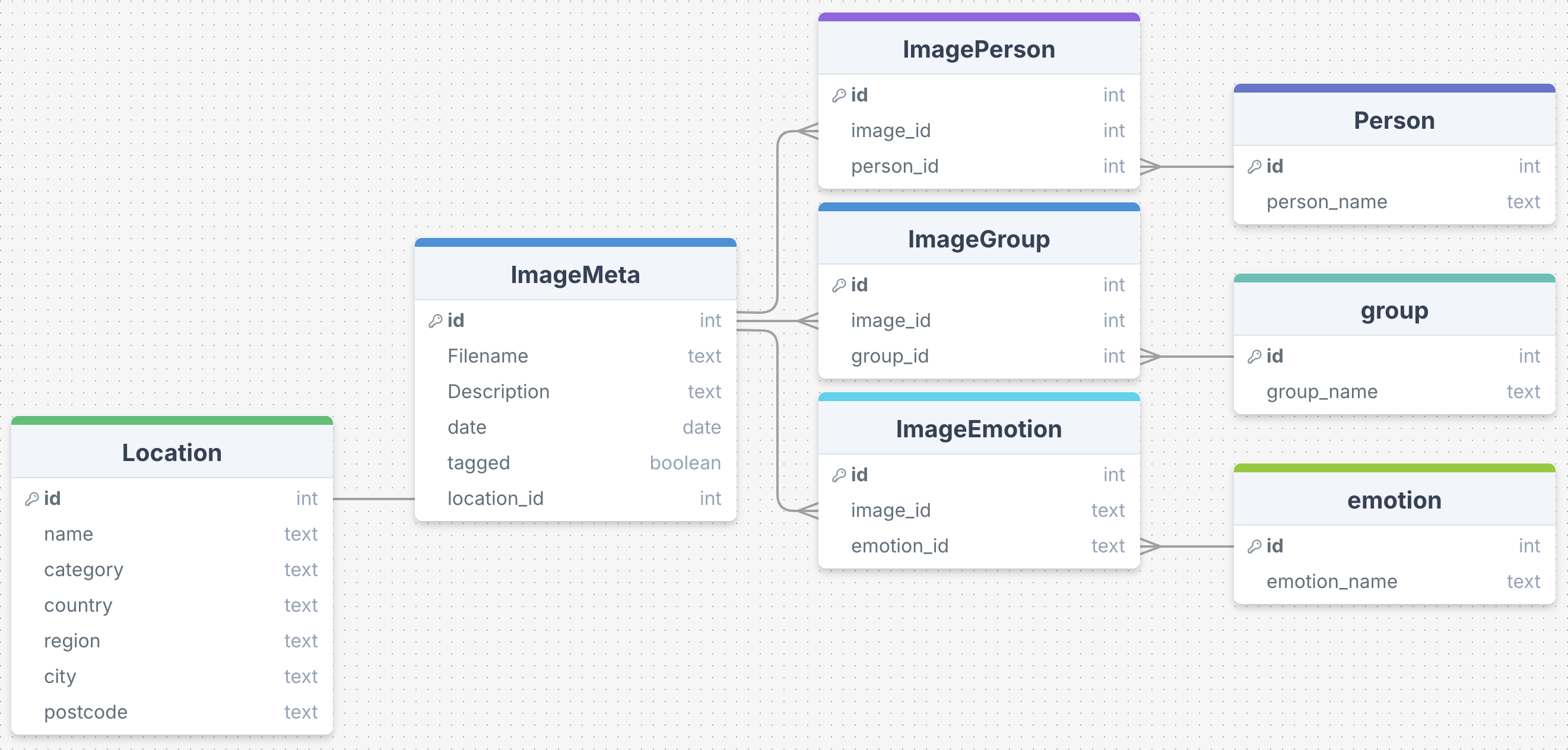Click the key icon in emotion table

click(x=1255, y=546)
